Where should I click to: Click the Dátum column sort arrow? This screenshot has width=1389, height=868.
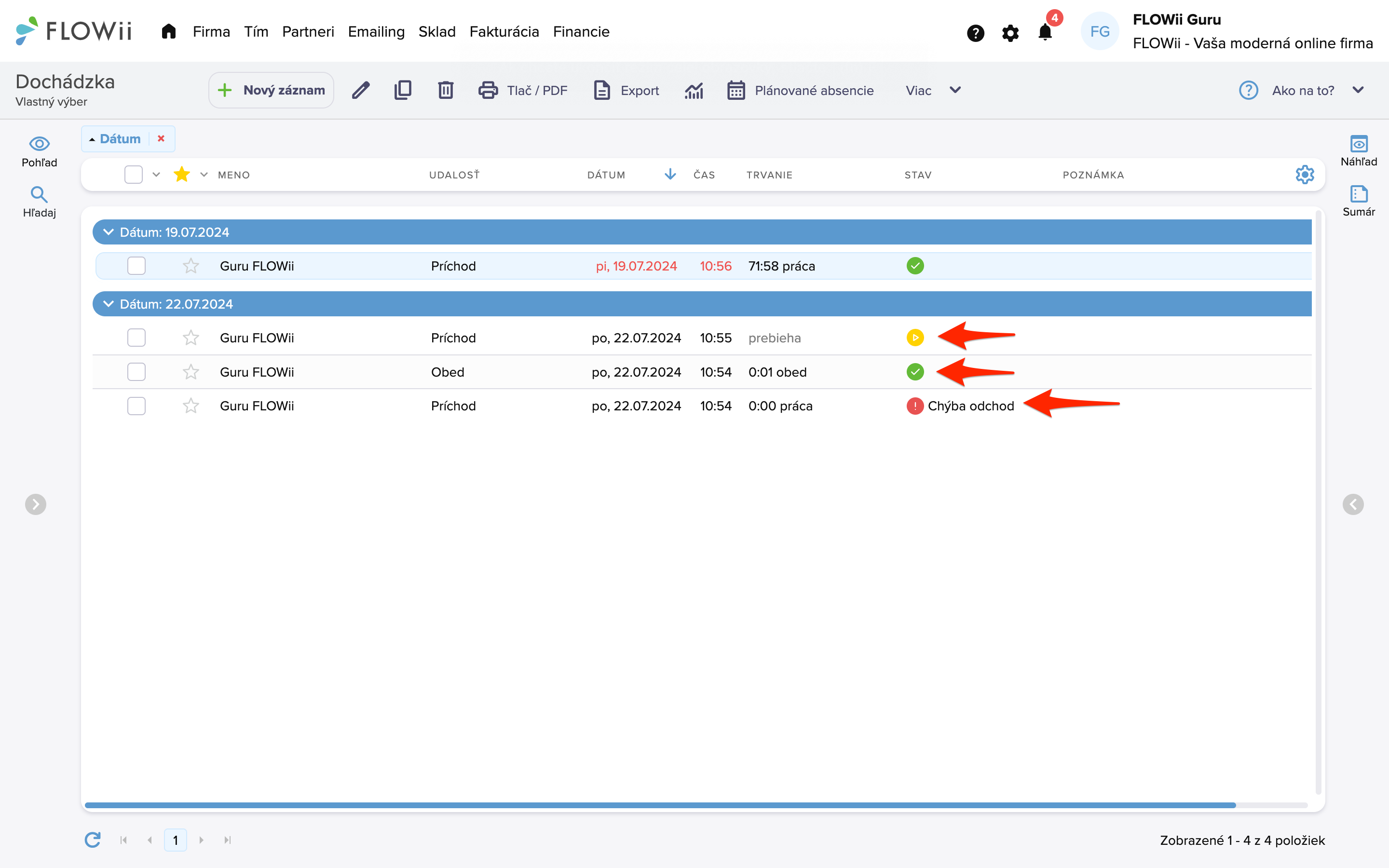[669, 174]
